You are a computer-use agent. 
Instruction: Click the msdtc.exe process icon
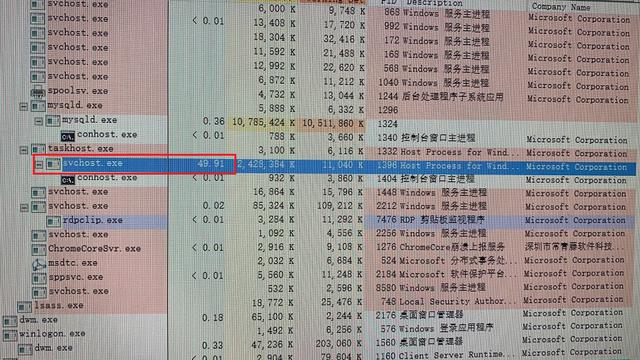tap(39, 264)
